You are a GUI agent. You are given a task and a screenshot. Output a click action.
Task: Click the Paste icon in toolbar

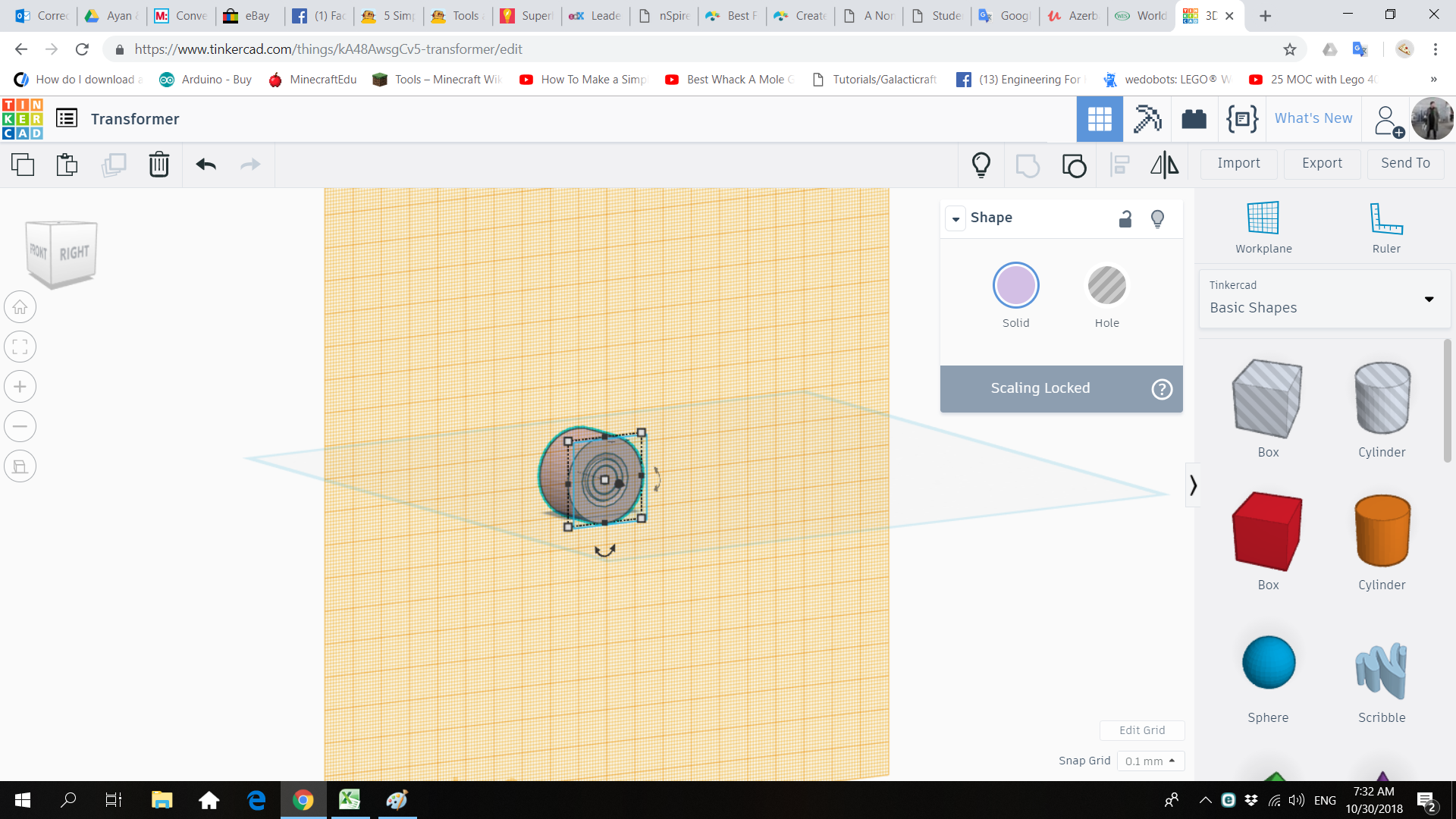(67, 164)
